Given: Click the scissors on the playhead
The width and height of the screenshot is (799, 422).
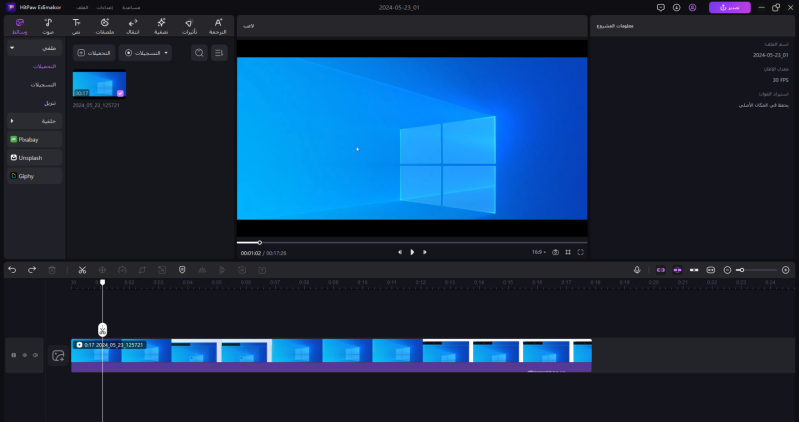Looking at the screenshot, I should (102, 330).
